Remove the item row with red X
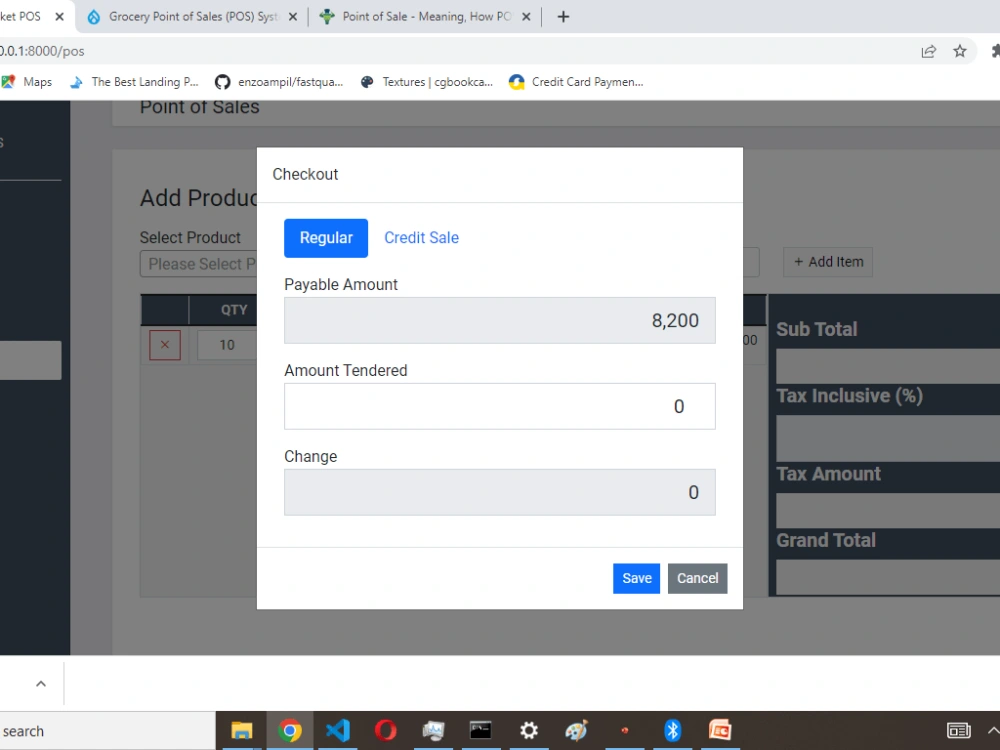Screen dimensions: 1000x750 pos(165,345)
